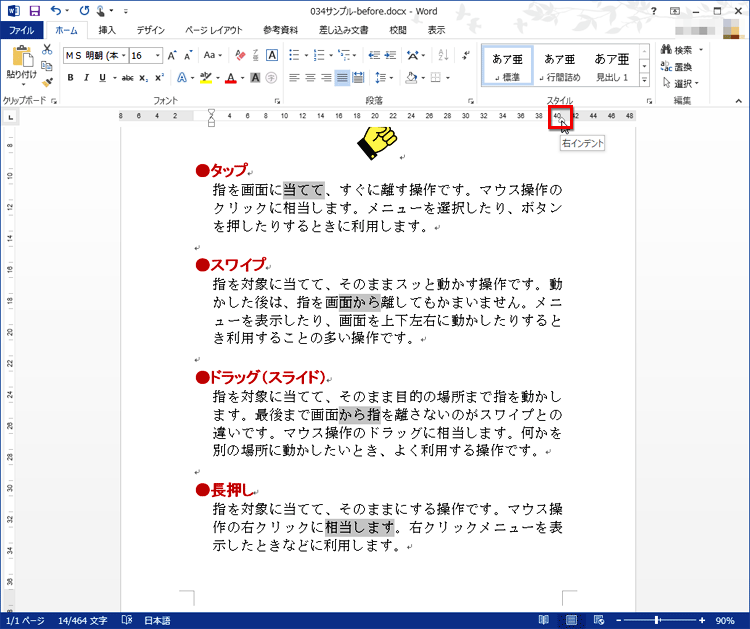Viewport: 750px width, 629px height.
Task: Open the ファイル tab
Action: point(22,30)
